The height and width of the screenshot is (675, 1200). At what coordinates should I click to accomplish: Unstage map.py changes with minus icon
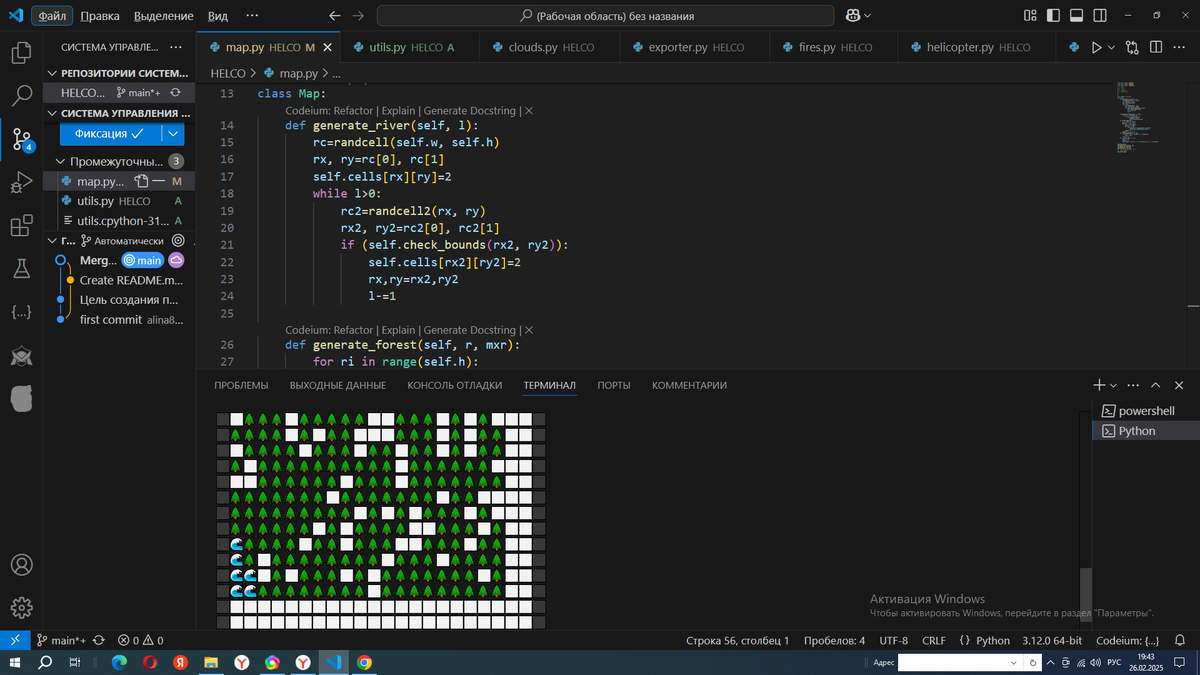tap(158, 182)
